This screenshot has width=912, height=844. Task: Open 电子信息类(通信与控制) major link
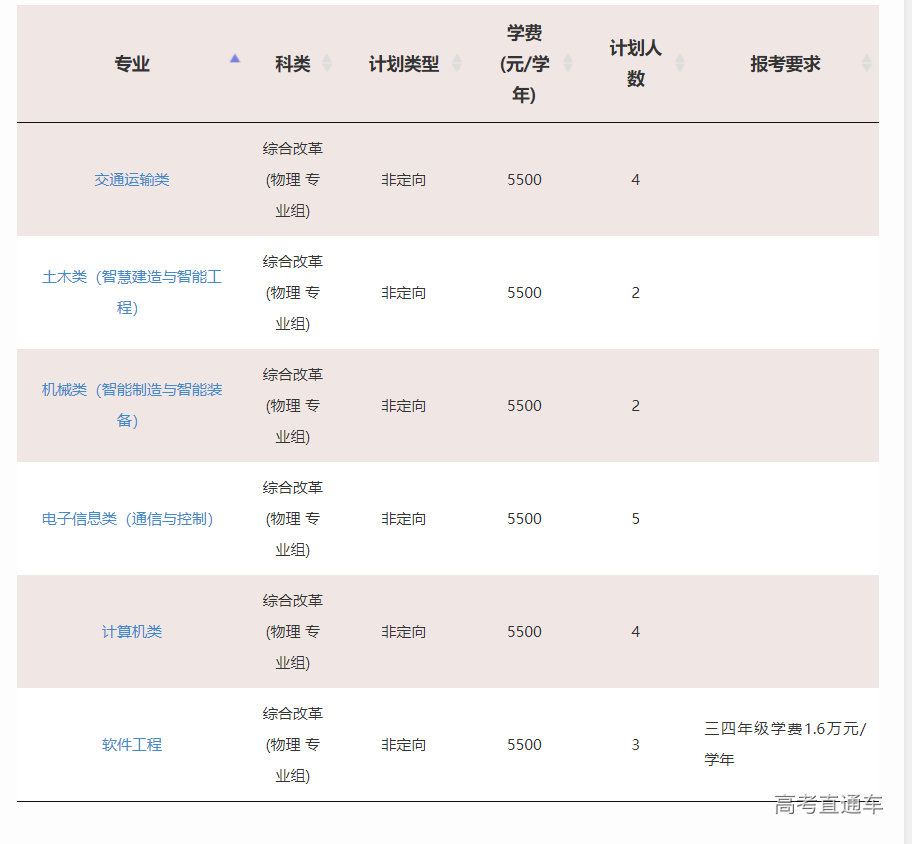coord(128,519)
